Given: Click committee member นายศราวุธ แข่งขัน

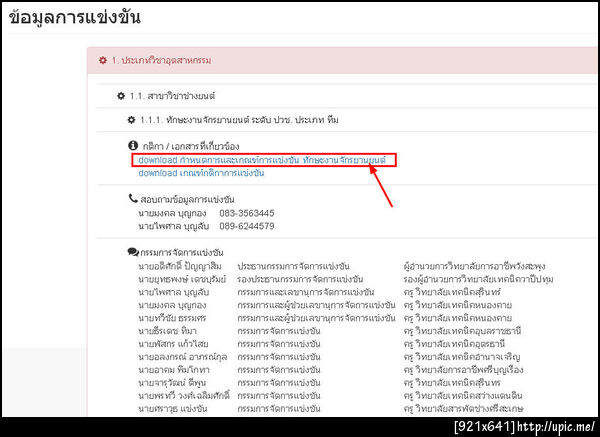Looking at the screenshot, I should tap(173, 409).
